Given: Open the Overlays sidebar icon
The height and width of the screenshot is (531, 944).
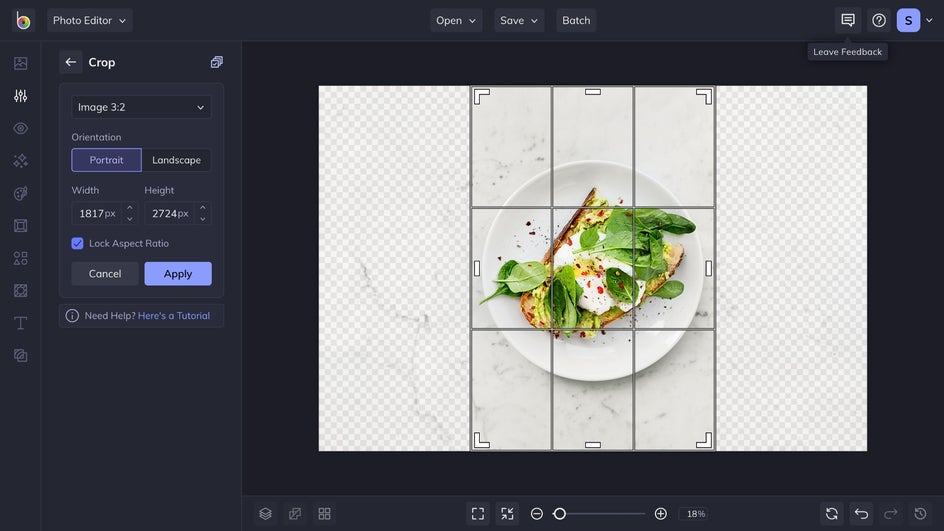Looking at the screenshot, I should 20,291.
